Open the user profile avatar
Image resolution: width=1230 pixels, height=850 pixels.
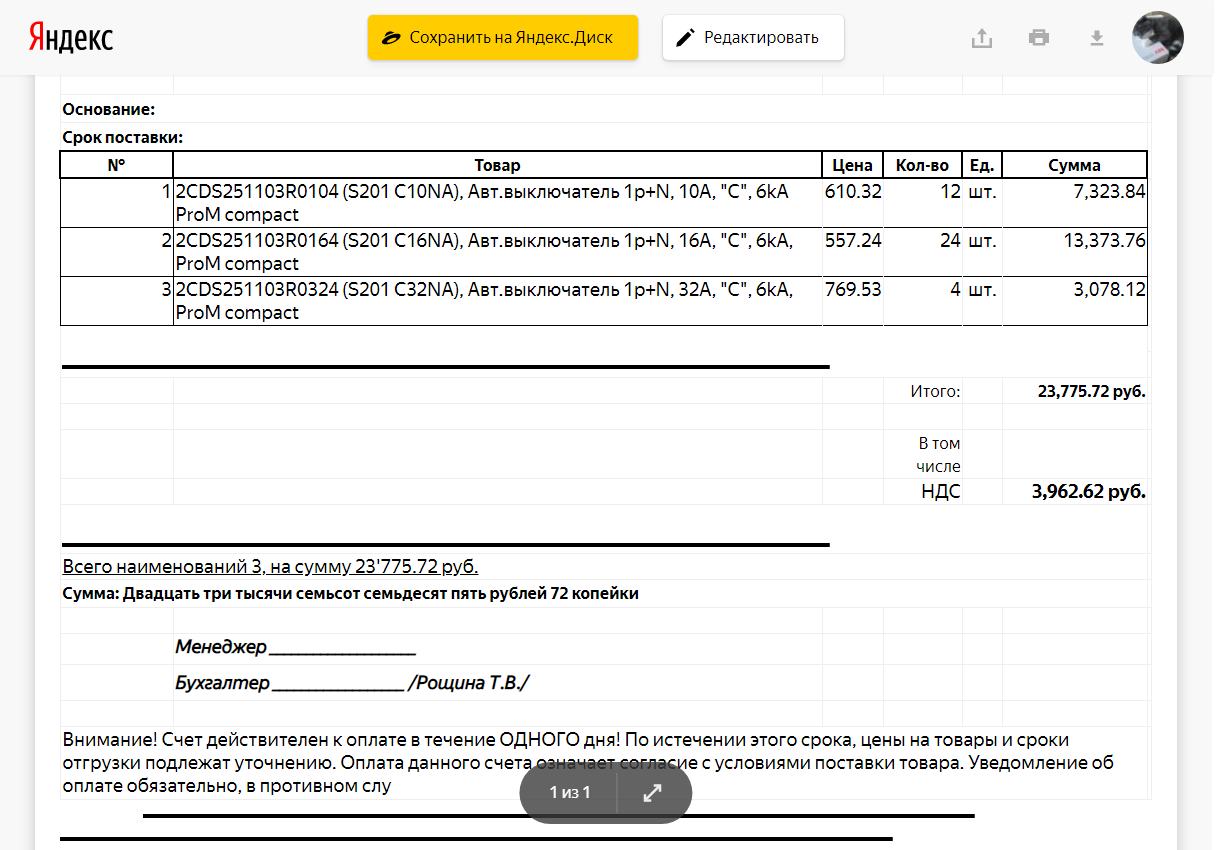point(1157,38)
